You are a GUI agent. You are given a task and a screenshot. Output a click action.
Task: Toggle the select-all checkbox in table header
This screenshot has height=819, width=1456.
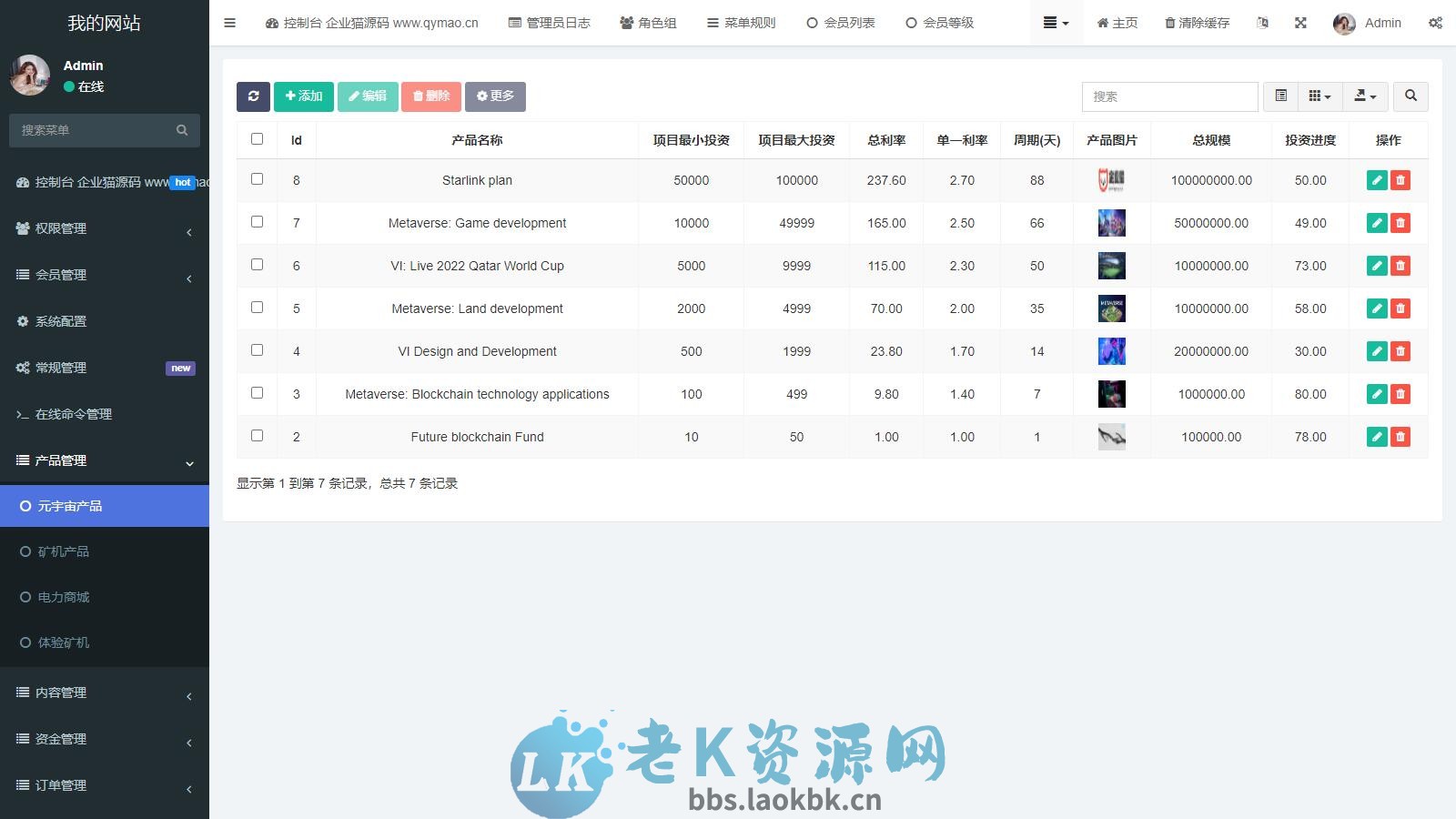point(258,138)
